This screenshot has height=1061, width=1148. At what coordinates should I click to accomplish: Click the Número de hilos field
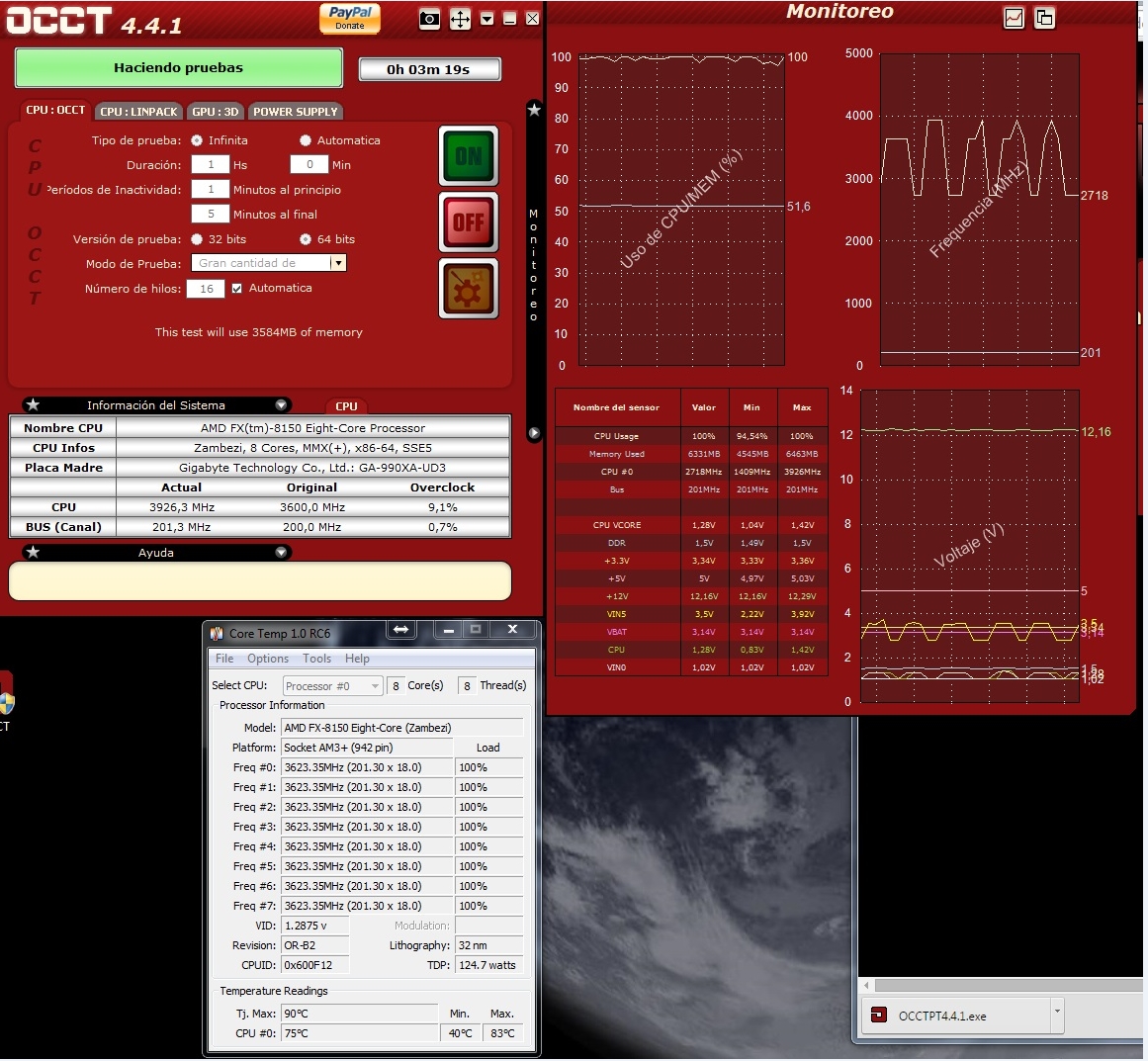click(206, 289)
